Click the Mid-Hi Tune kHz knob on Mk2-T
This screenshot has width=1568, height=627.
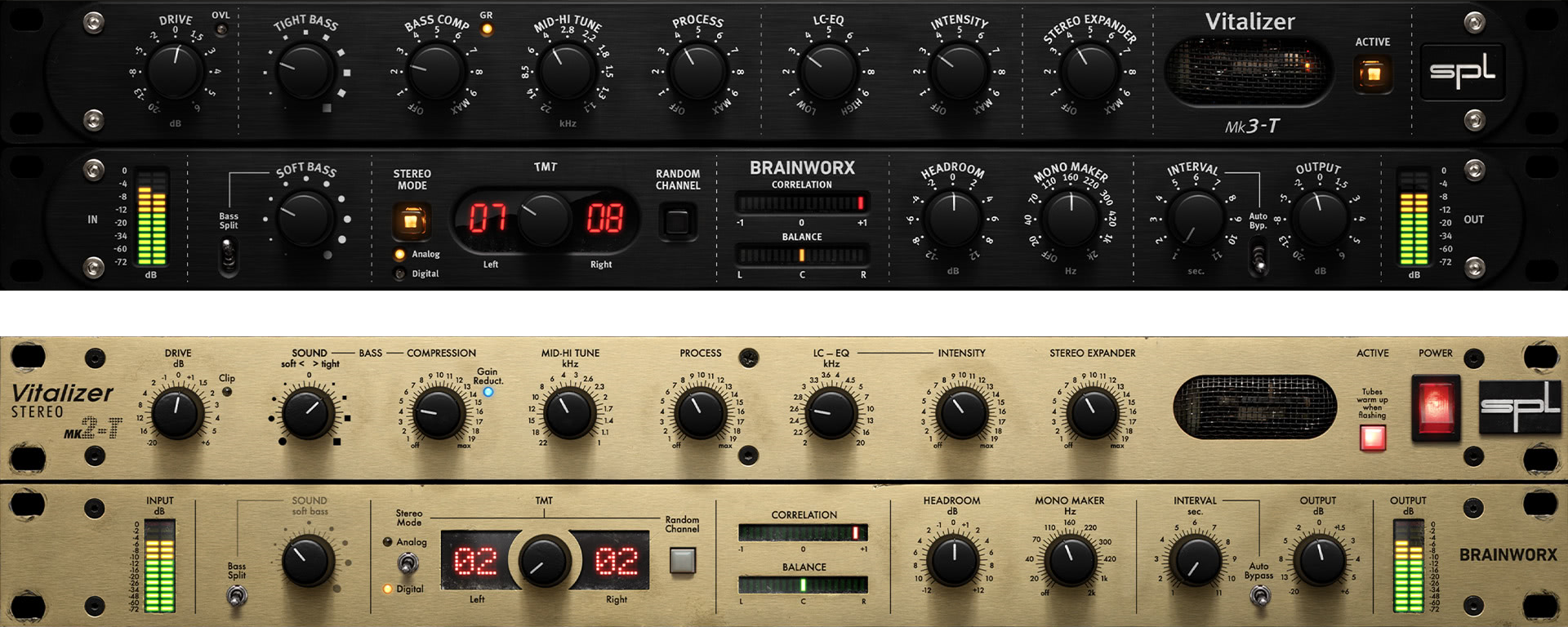[x=569, y=413]
